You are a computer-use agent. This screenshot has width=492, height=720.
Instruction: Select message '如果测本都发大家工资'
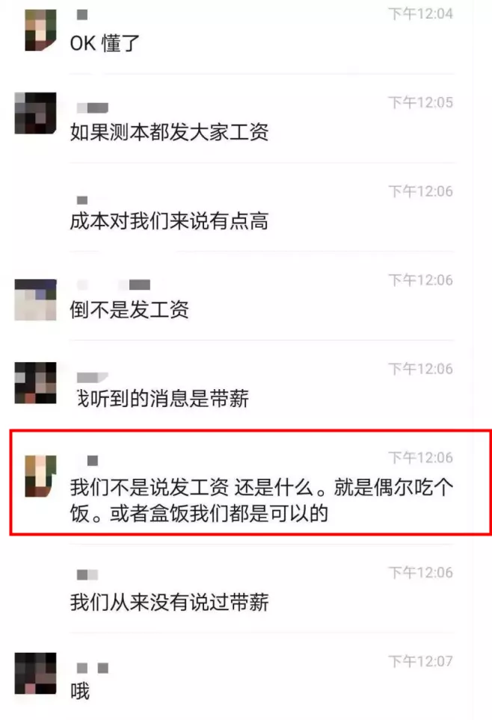169,132
